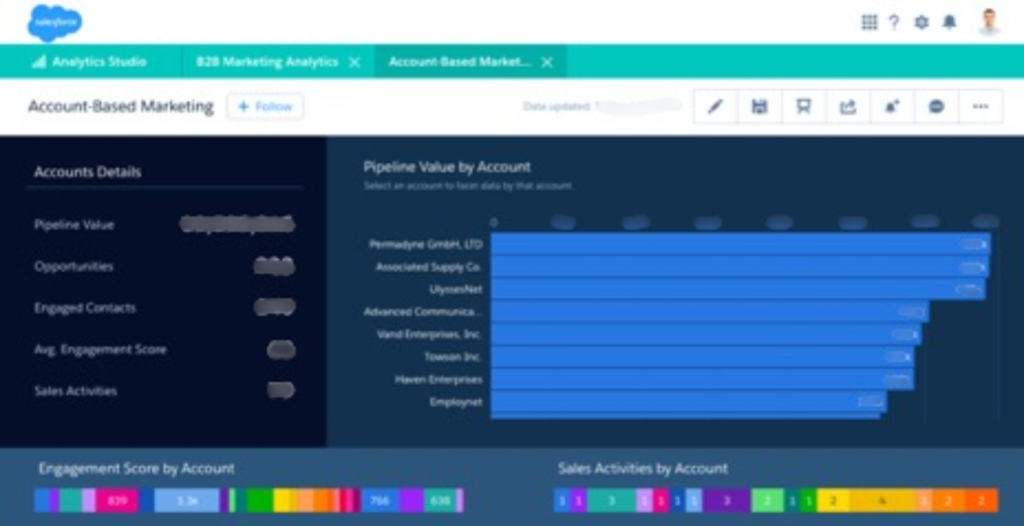This screenshot has height=526, width=1024.
Task: Click the Pipeline Value metric label
Action: 74,225
